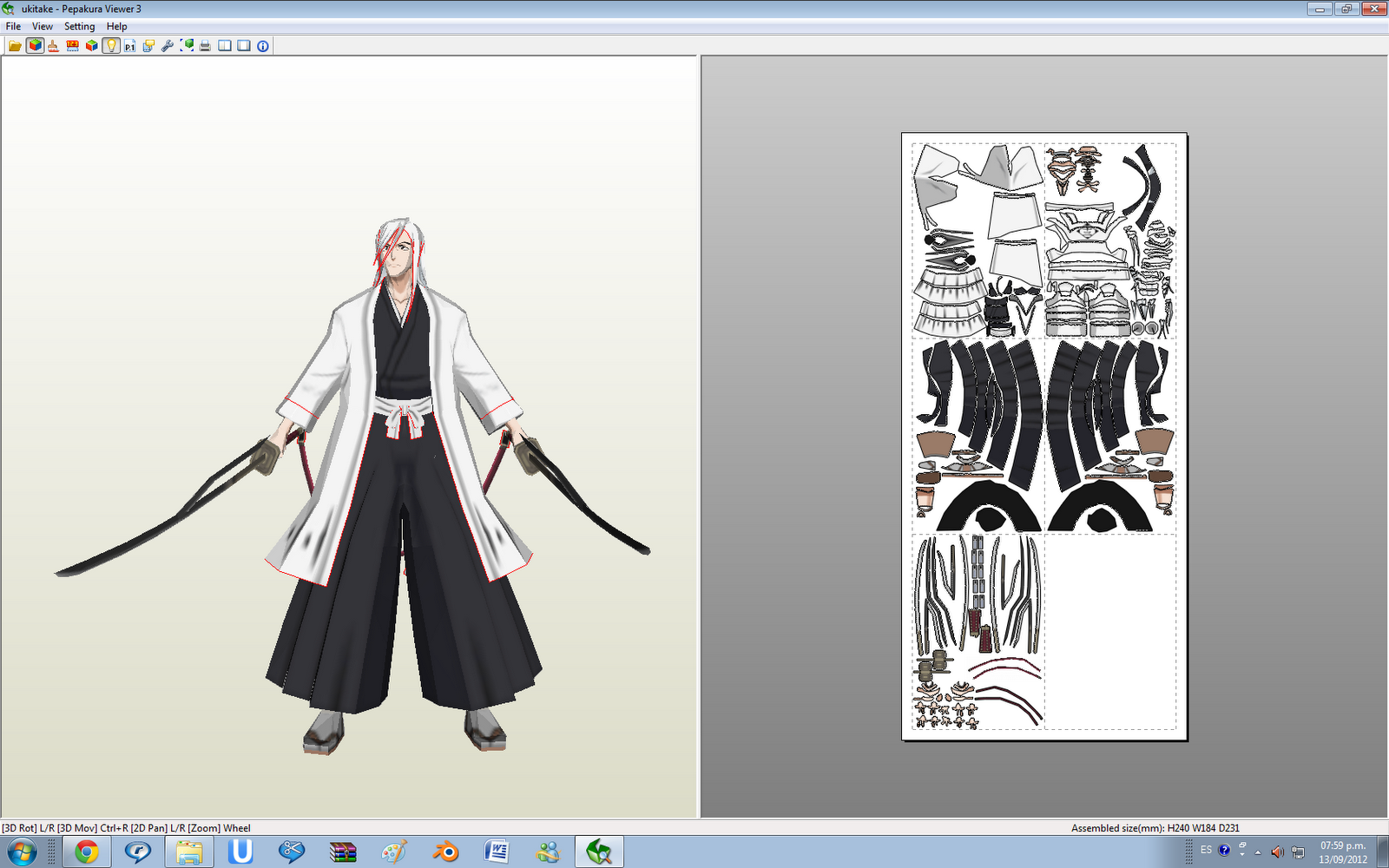The image size is (1389, 868).
Task: Open the Setting menu
Action: [79, 26]
